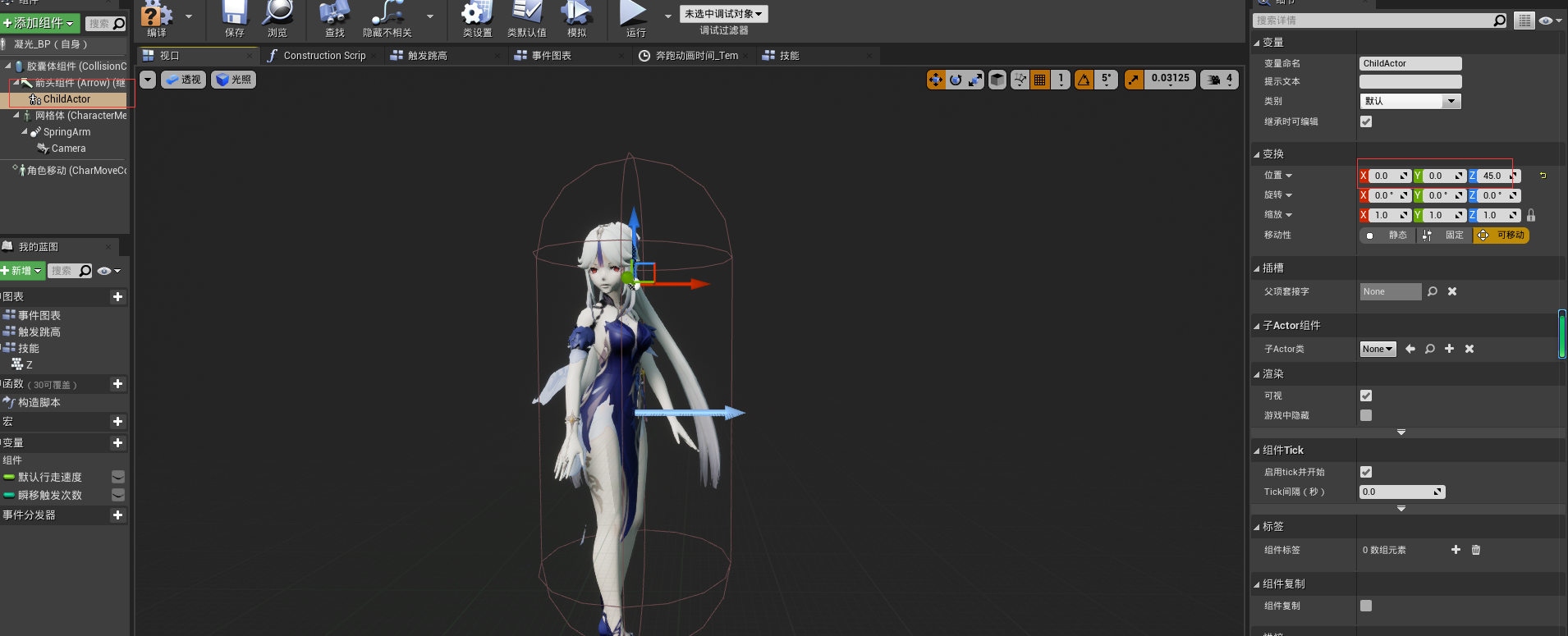This screenshot has width=1568, height=636.
Task: Click the 变量命名 field with ChildActor
Action: [x=1410, y=63]
